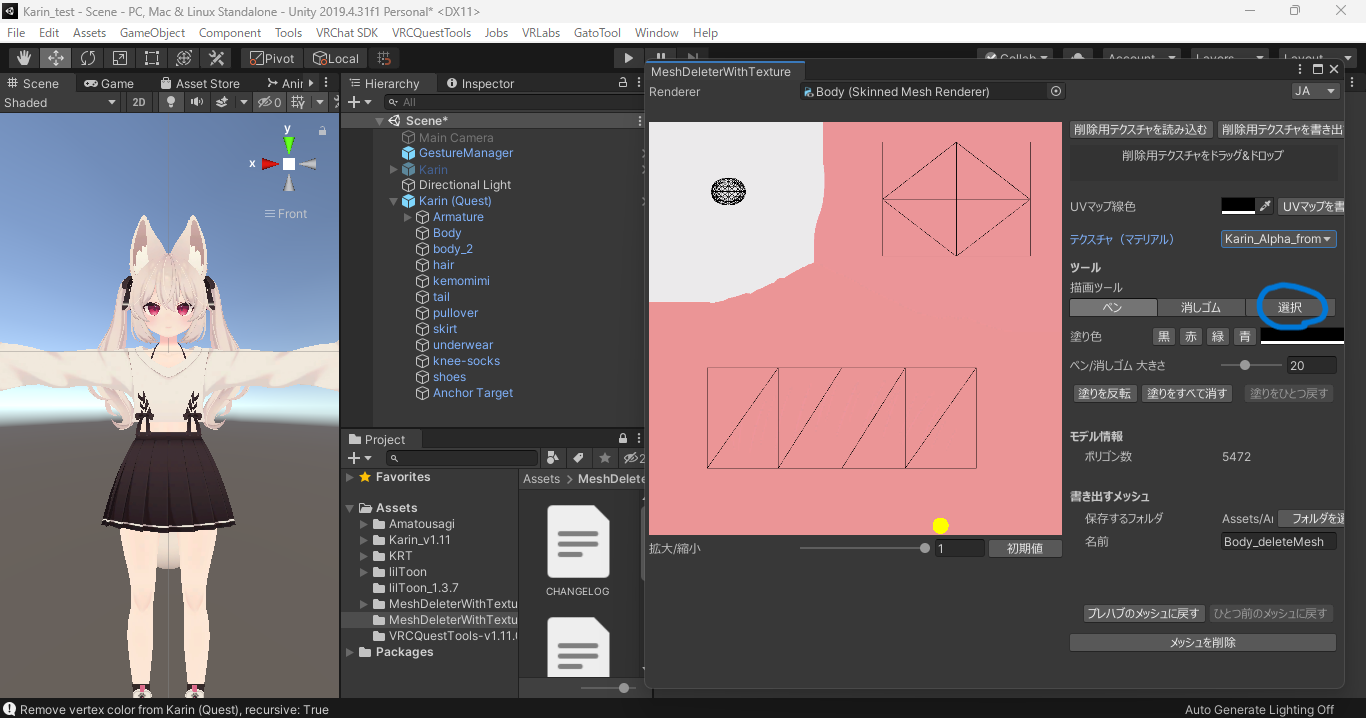
Task: Expand the Packages folder
Action: pyautogui.click(x=350, y=652)
